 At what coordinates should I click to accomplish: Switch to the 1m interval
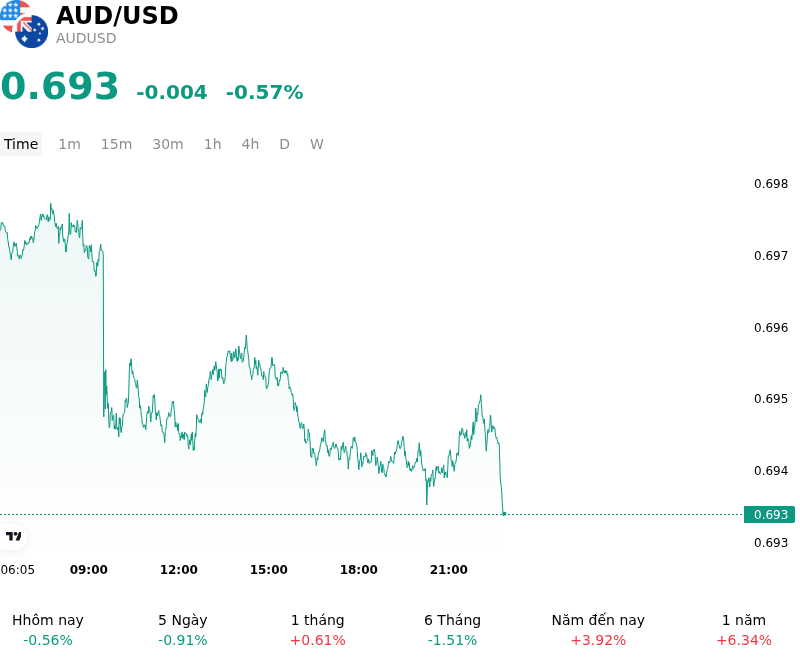click(69, 144)
